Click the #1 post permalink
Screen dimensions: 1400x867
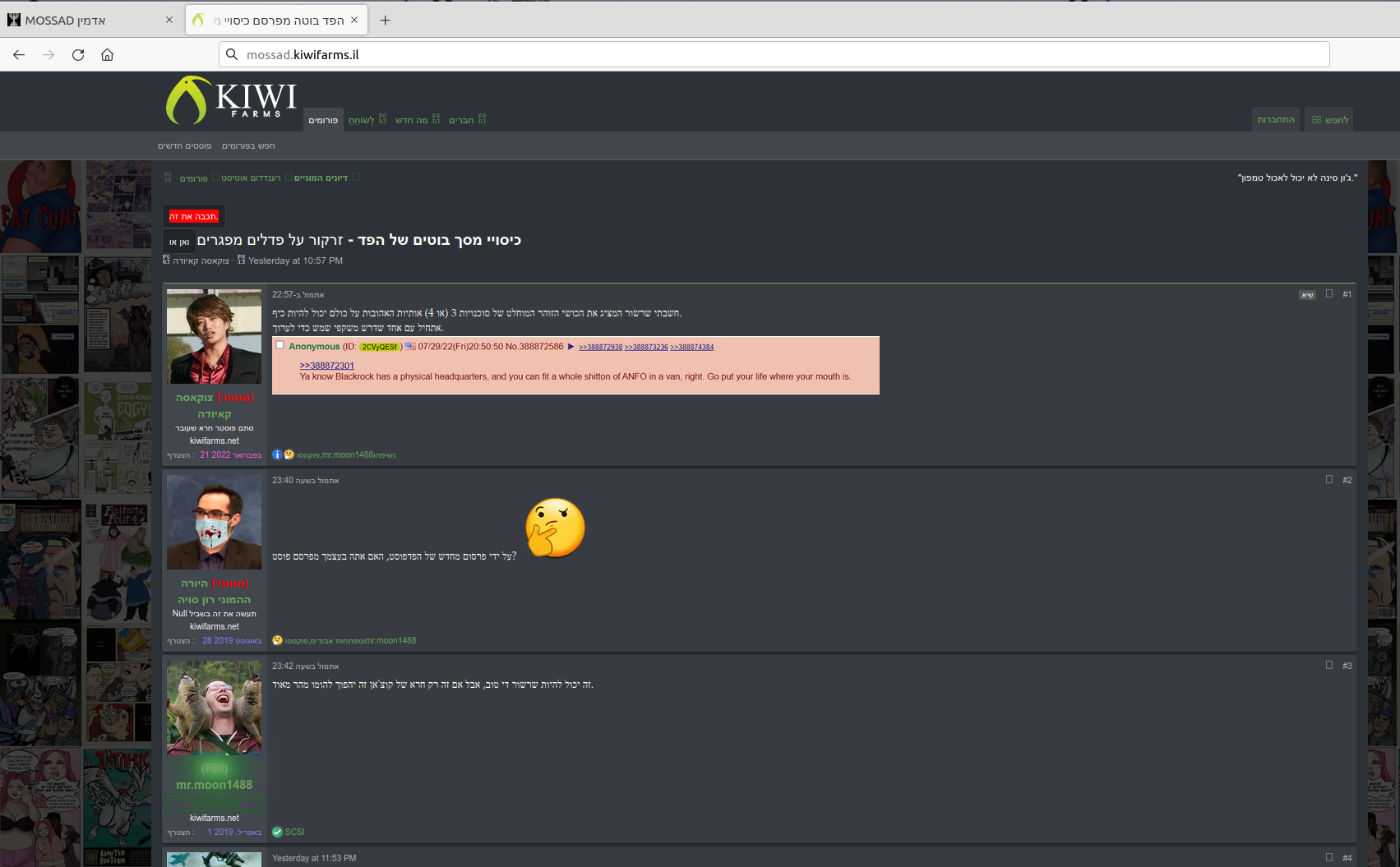click(1347, 294)
